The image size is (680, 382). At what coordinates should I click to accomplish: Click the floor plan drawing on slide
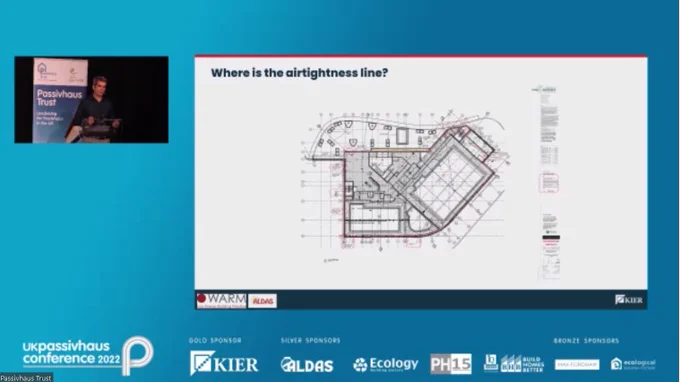click(x=406, y=186)
